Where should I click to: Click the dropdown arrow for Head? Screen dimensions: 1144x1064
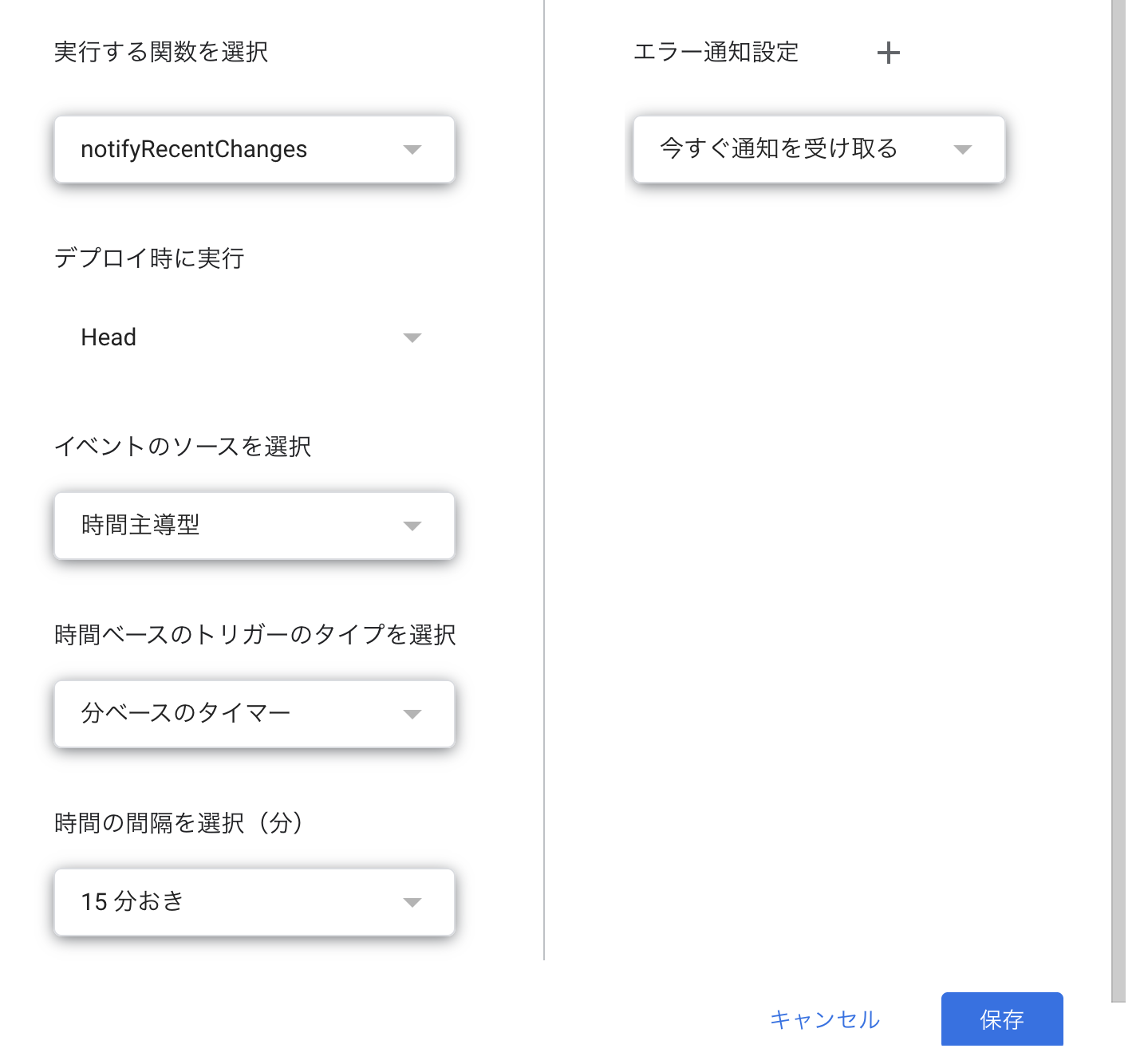[412, 337]
